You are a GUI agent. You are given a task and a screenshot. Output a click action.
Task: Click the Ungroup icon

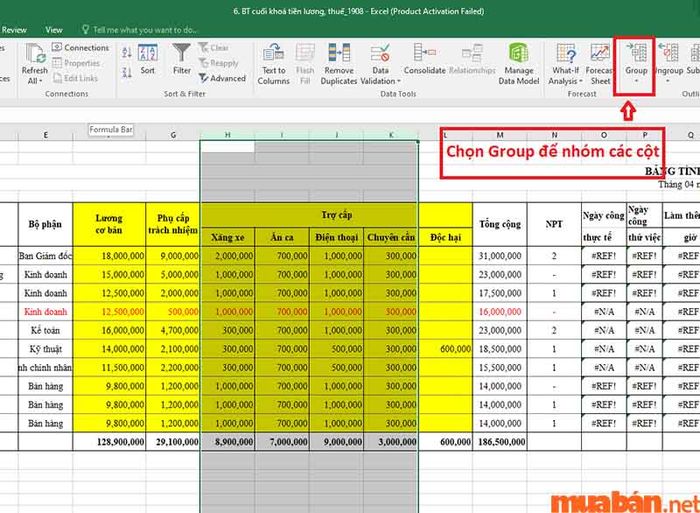click(x=668, y=53)
